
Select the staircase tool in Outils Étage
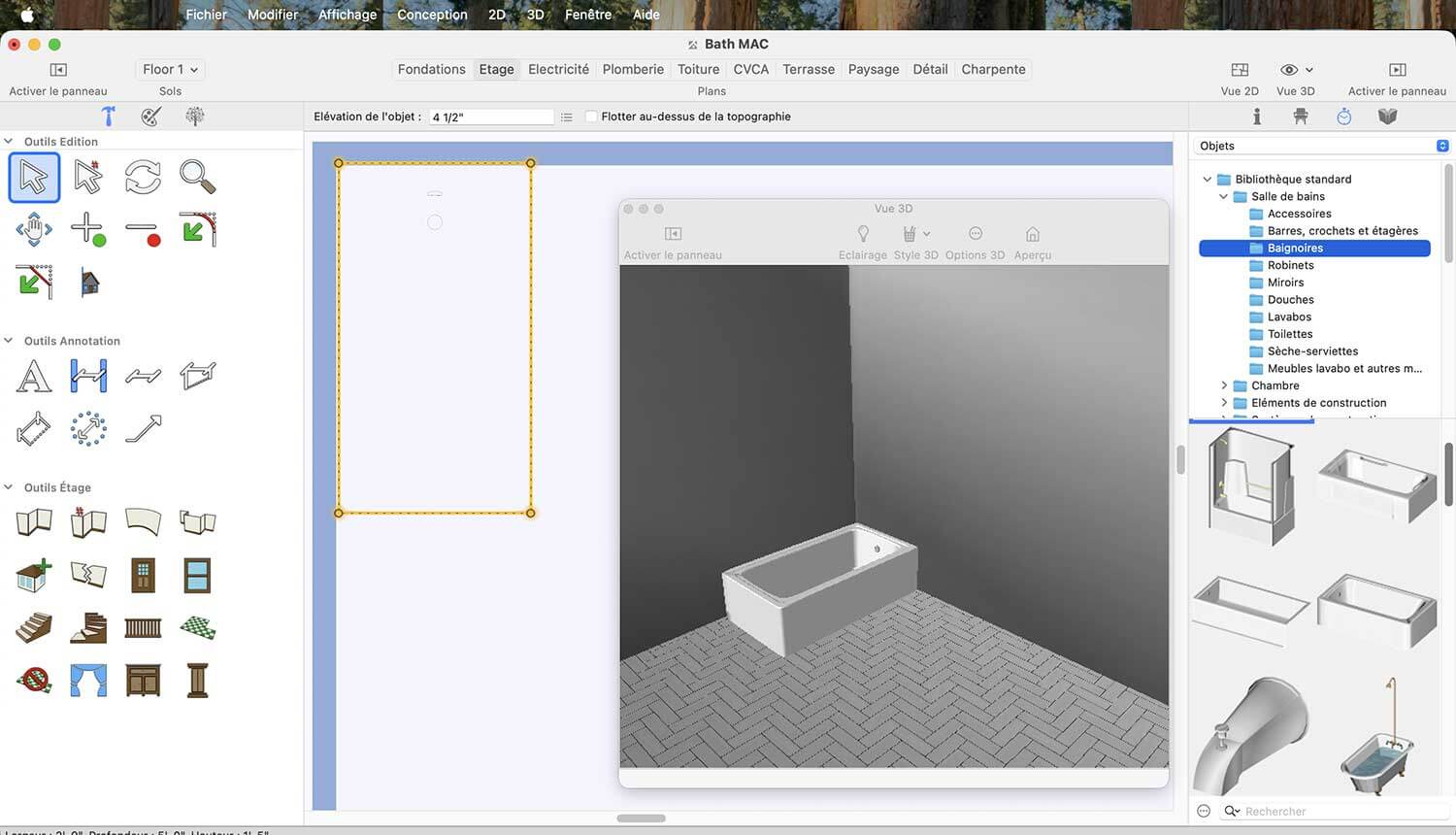[x=34, y=627]
